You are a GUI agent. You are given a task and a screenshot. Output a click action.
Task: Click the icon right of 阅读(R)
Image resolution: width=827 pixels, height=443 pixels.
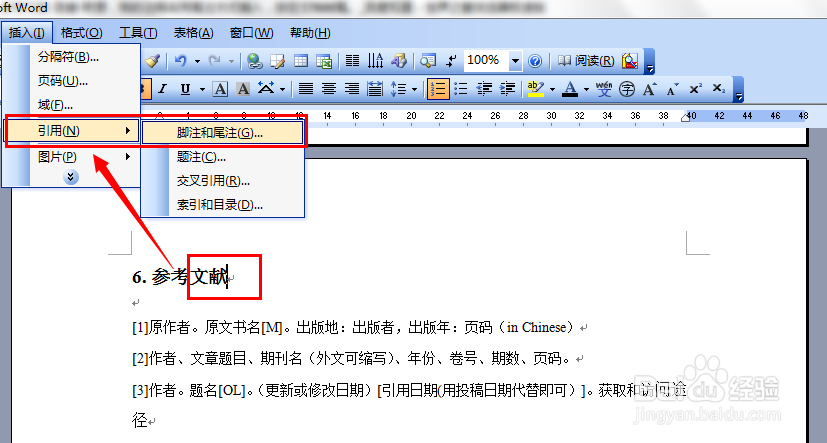pyautogui.click(x=630, y=61)
